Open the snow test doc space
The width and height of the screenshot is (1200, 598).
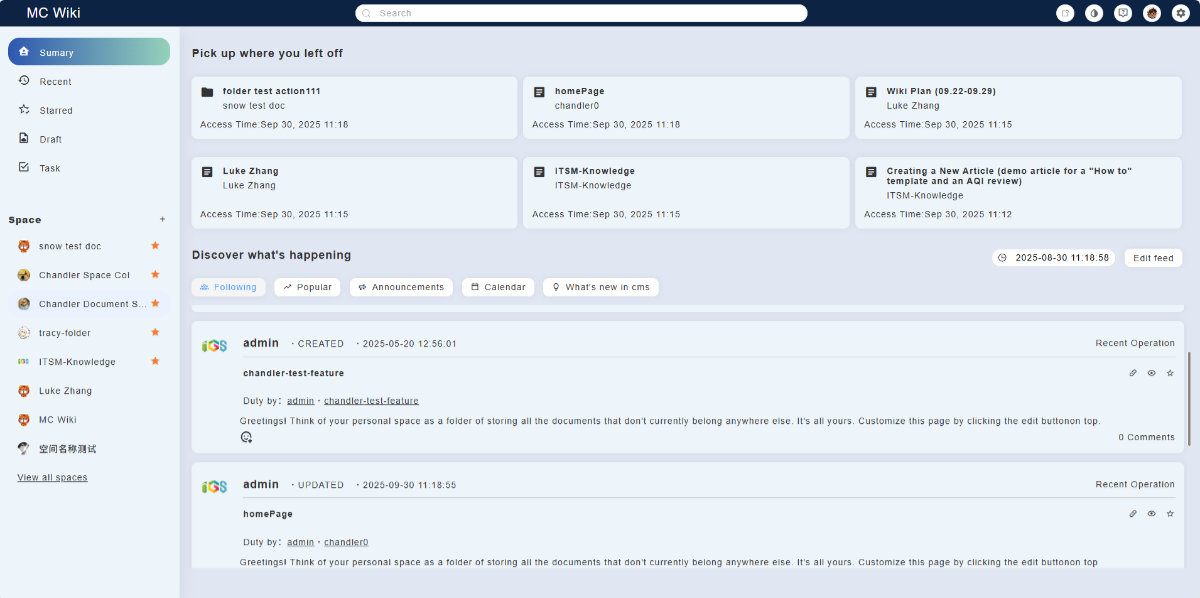[70, 246]
